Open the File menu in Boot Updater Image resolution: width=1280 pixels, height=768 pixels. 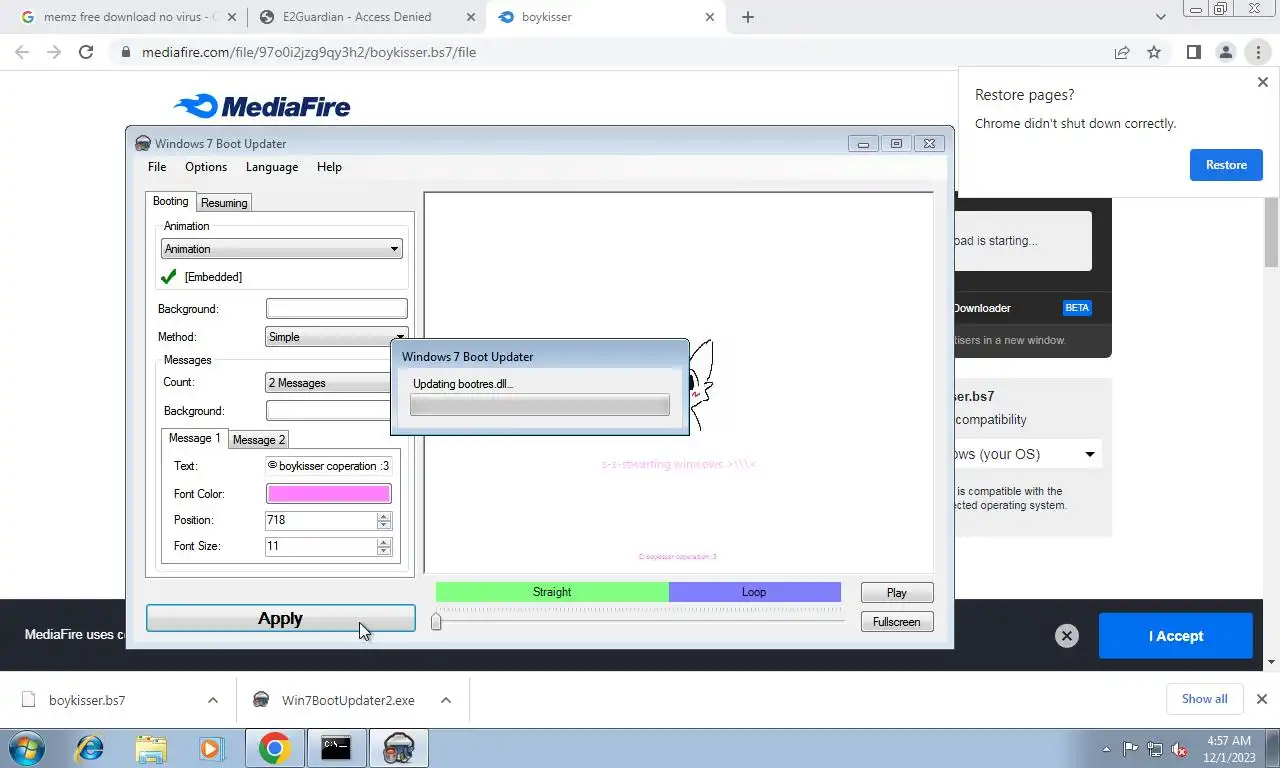(157, 167)
